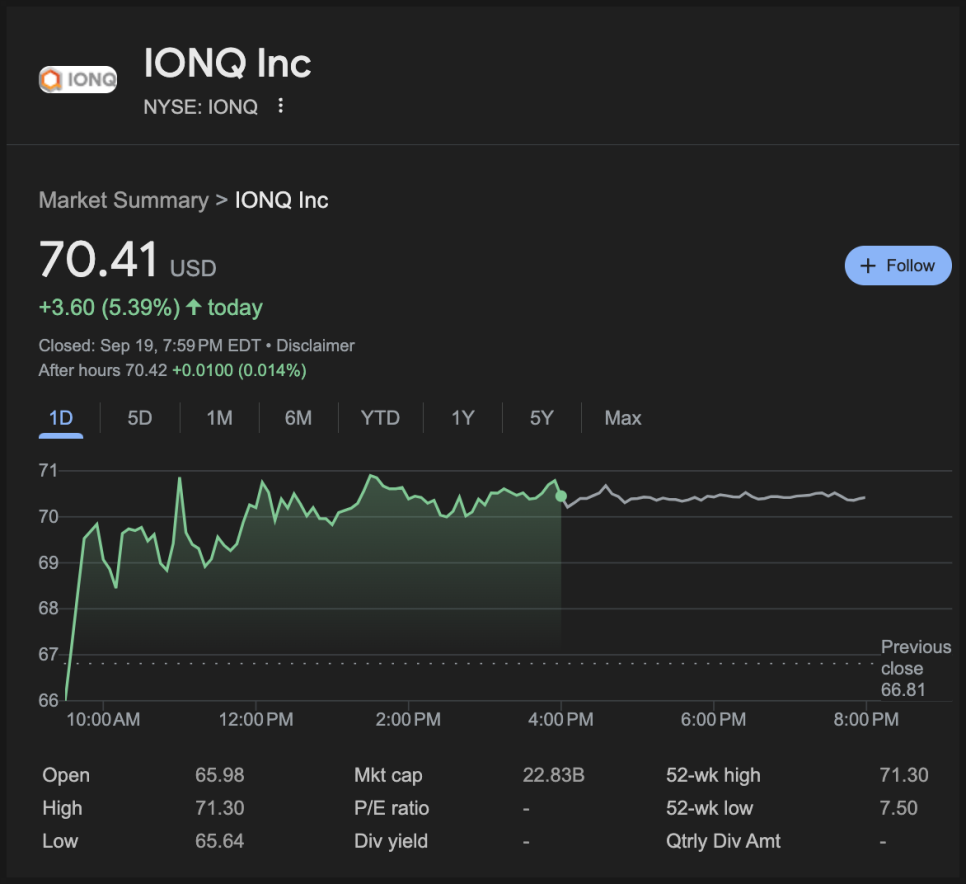966x884 pixels.
Task: Click the P/E ratio label
Action: [391, 808]
